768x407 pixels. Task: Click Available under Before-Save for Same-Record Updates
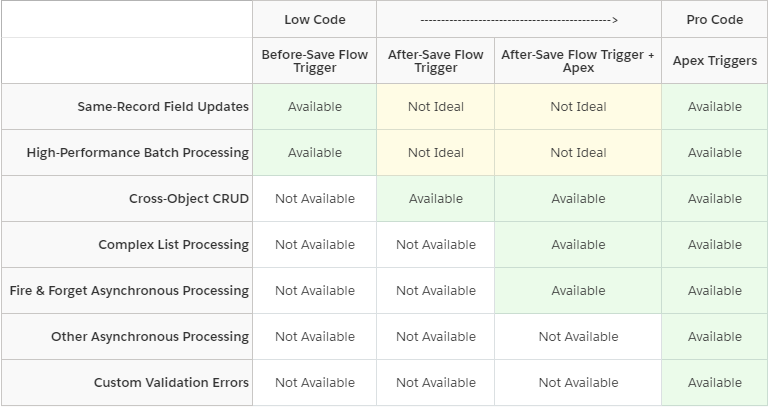point(314,107)
